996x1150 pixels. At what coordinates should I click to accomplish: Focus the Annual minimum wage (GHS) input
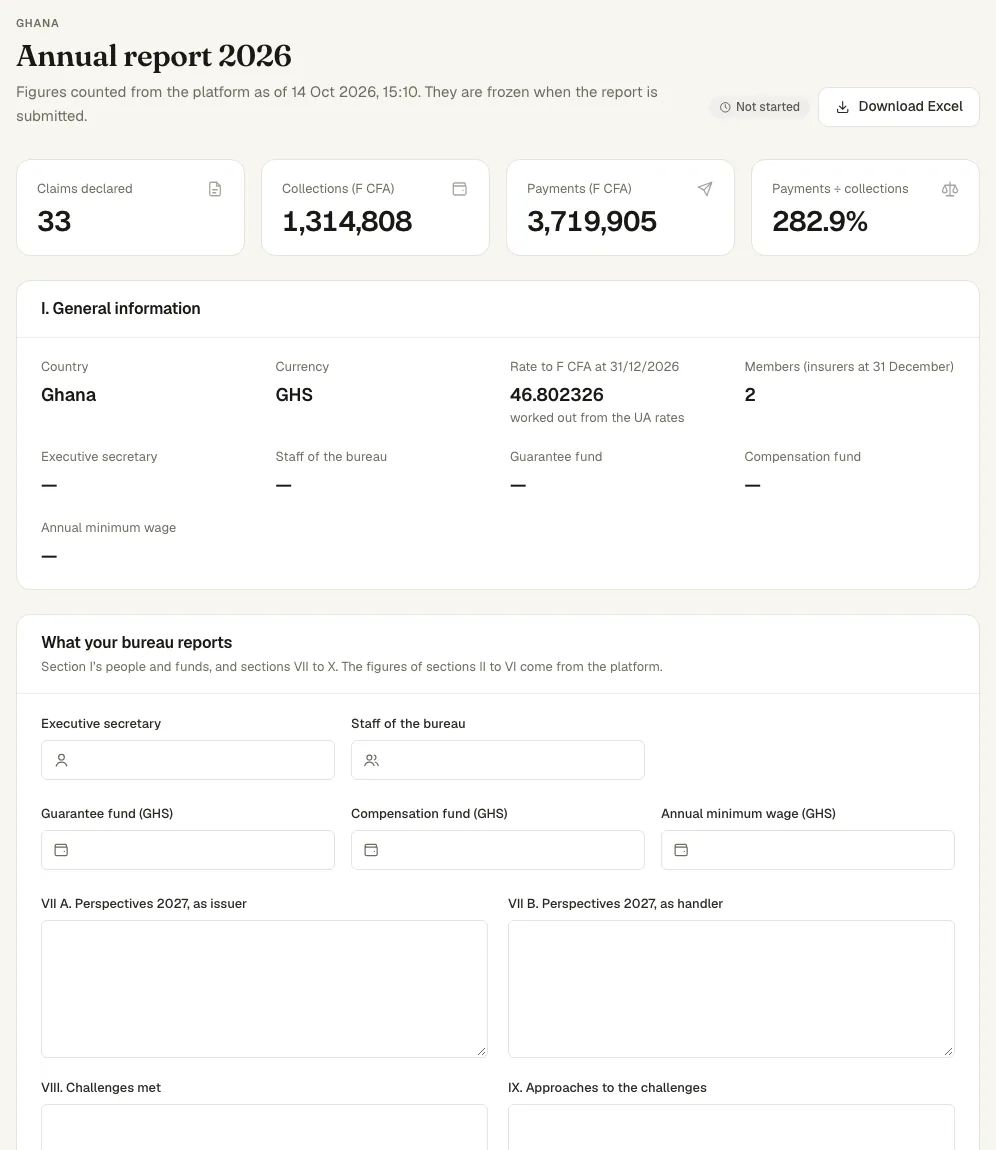click(x=808, y=850)
